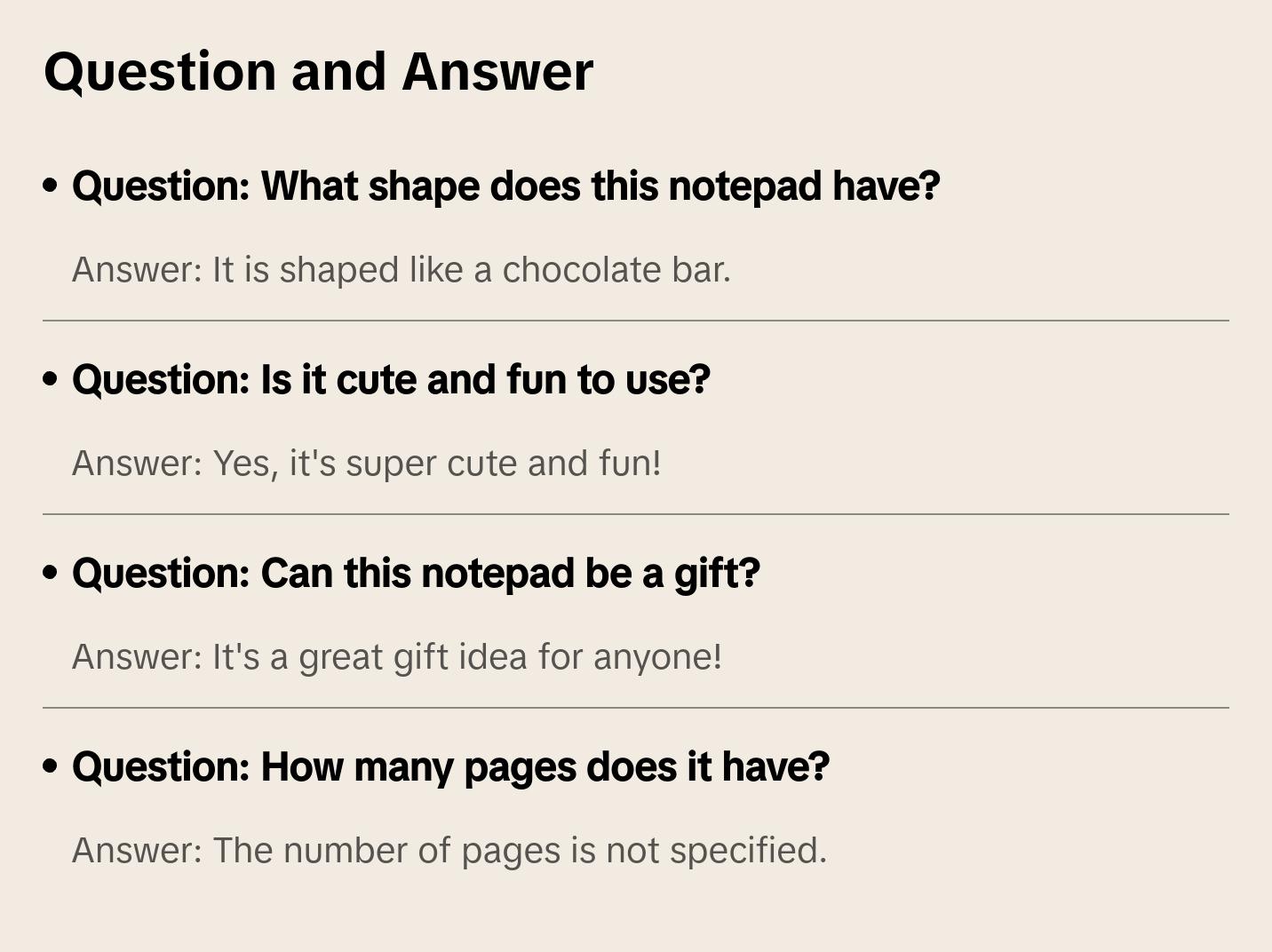Click the bullet before the pages question

(x=51, y=767)
